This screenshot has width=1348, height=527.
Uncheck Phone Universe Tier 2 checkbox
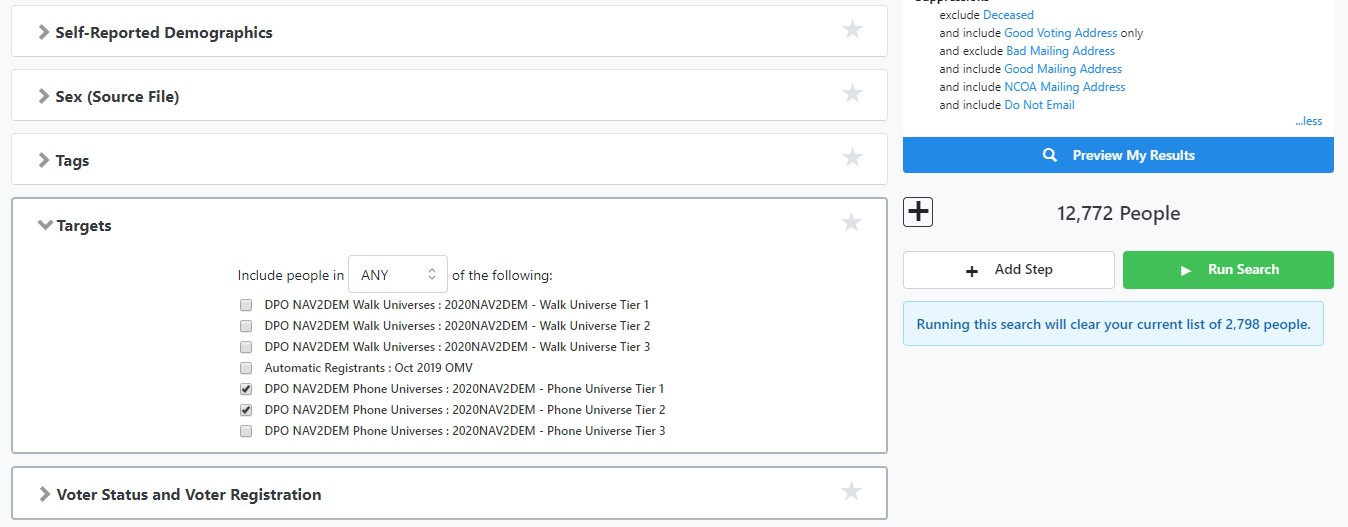(246, 409)
